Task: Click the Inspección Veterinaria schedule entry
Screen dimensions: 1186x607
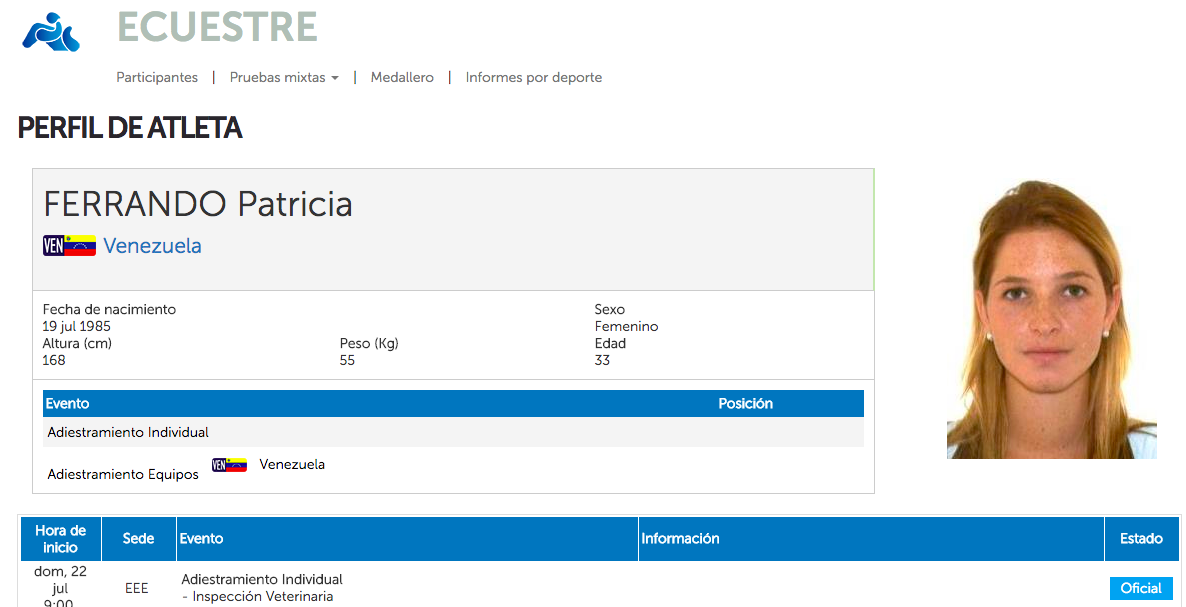Action: coord(262,588)
